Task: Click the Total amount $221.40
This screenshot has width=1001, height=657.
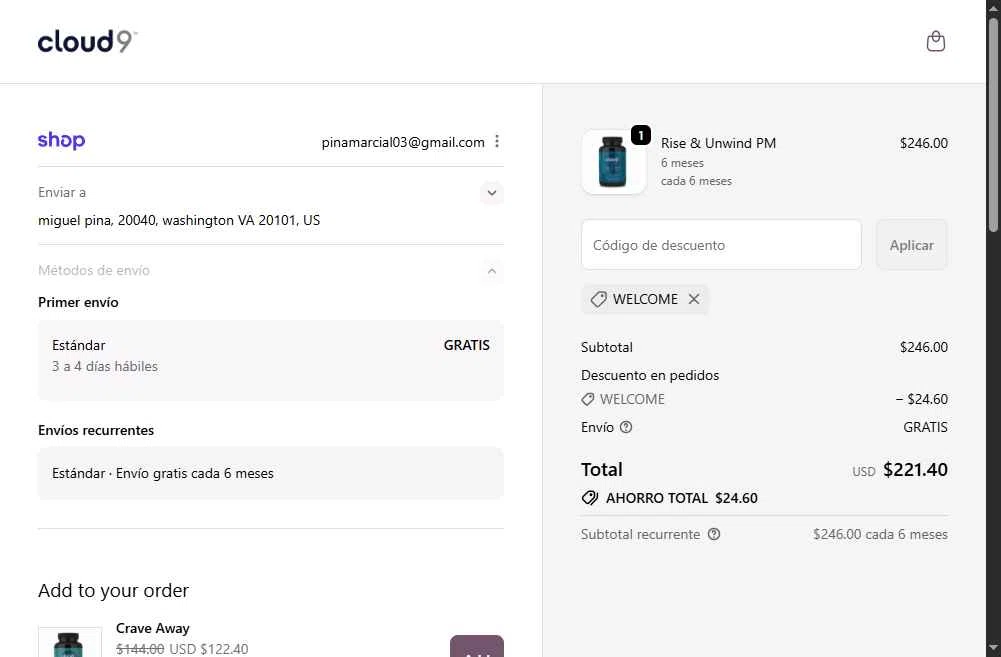Action: tap(915, 469)
